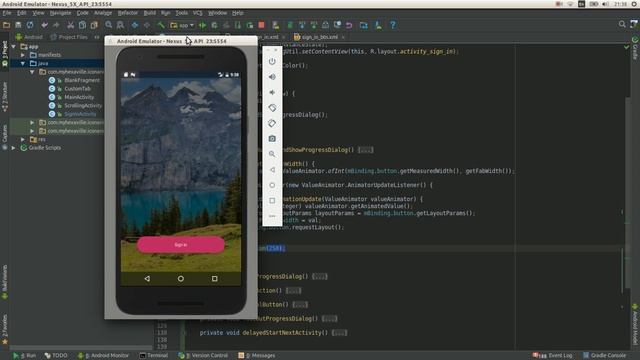The image size is (640, 360).
Task: Click the emulator sidebar Home circle
Action: tap(272, 185)
